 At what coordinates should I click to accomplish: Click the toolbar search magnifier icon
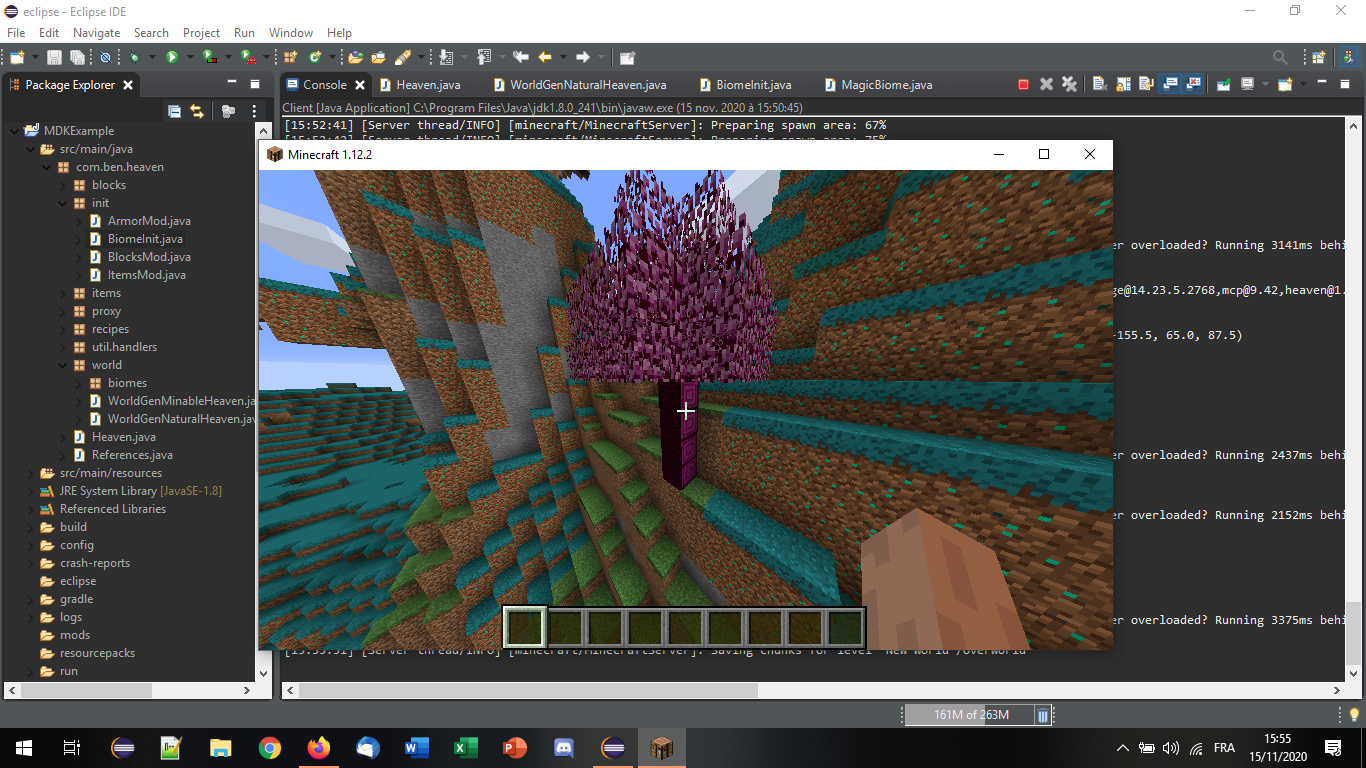coord(1280,58)
